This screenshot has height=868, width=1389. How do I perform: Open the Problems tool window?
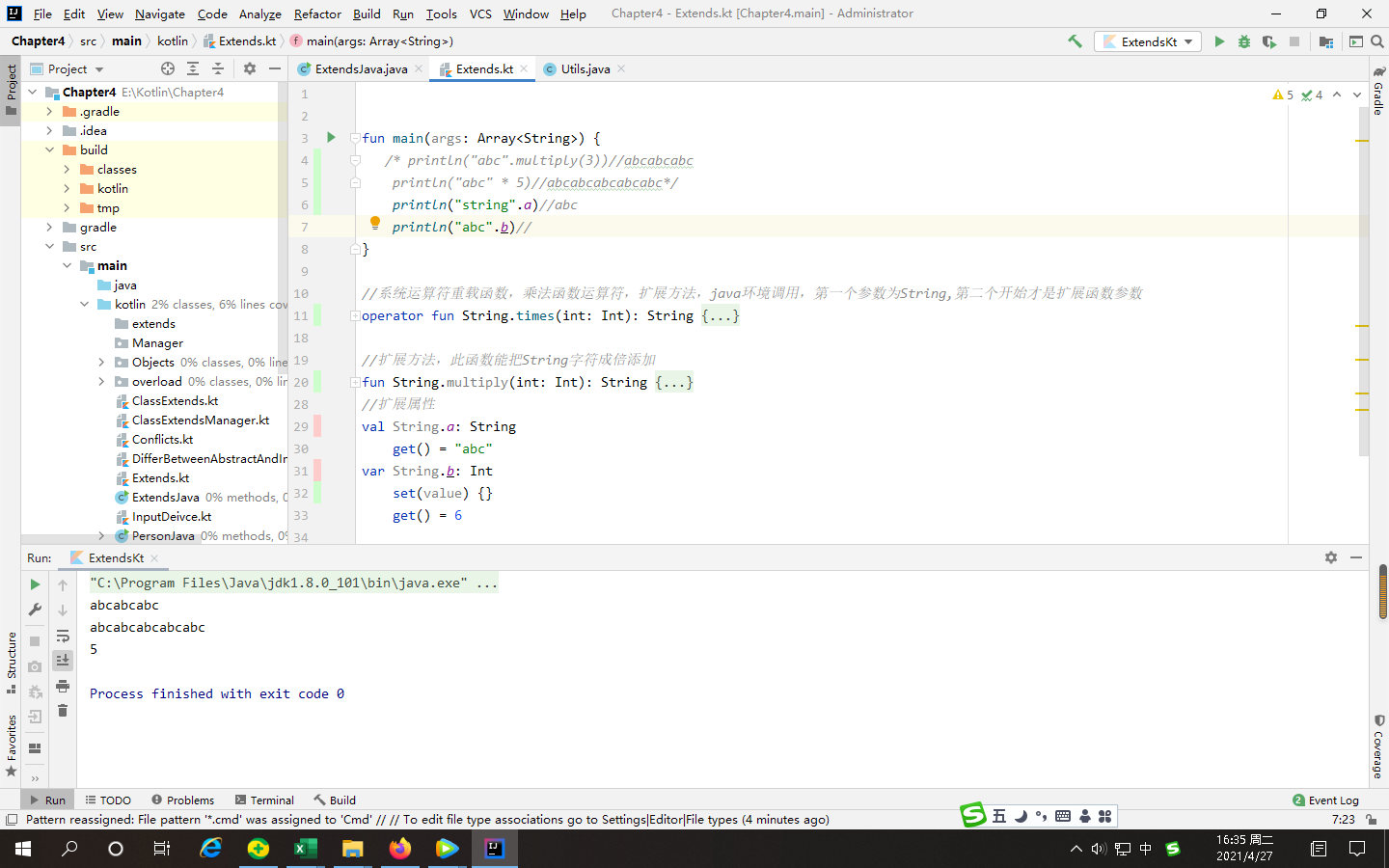point(182,800)
